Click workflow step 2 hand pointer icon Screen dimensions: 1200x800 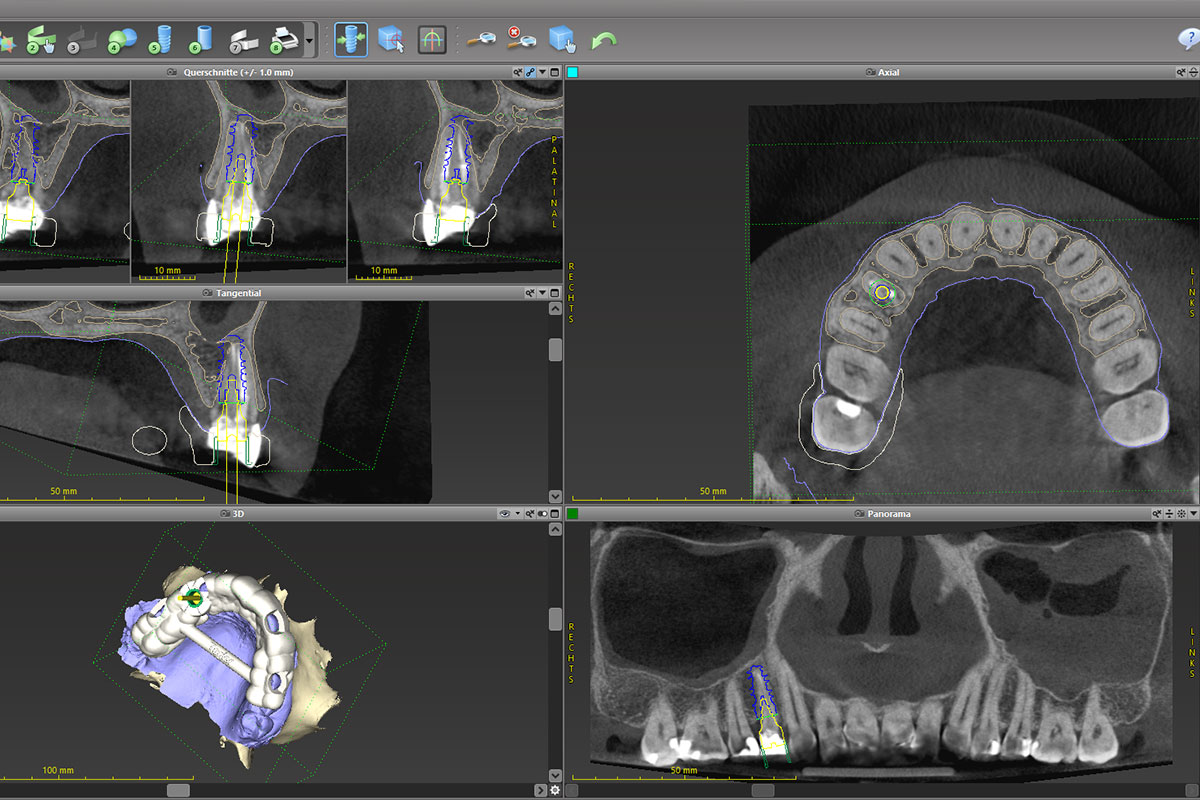pos(41,40)
